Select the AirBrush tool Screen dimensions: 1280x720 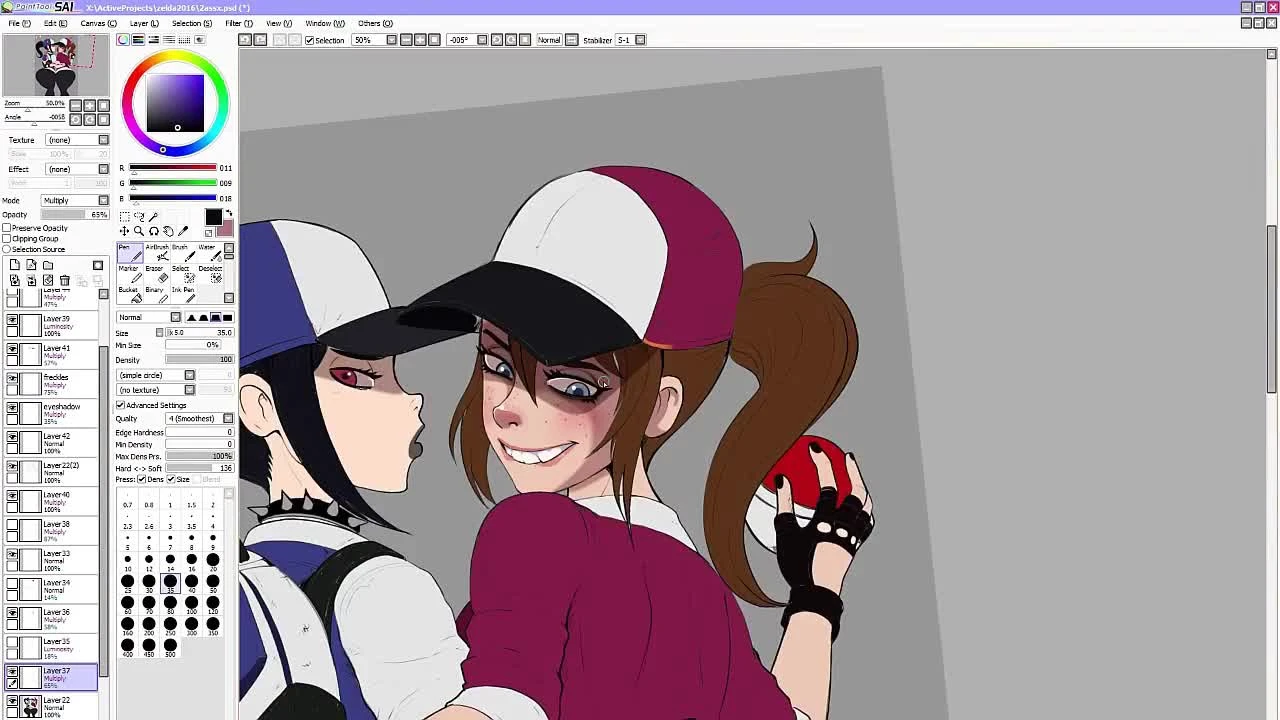click(157, 251)
